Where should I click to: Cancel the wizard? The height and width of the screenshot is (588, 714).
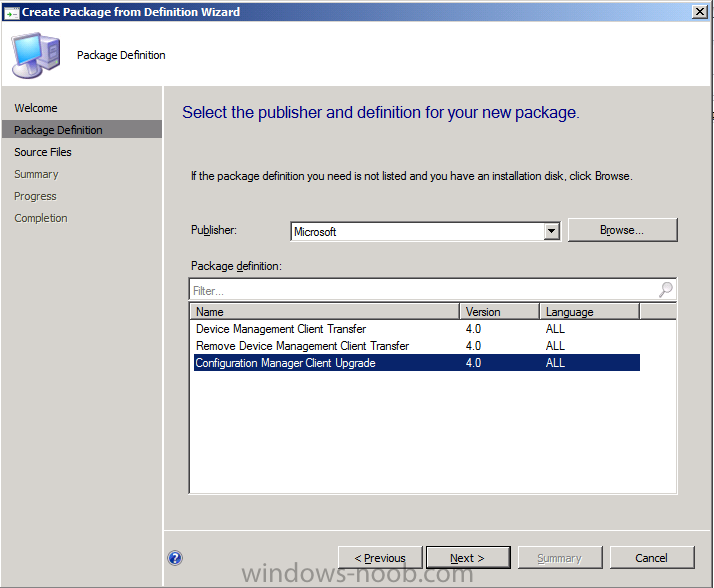click(652, 557)
